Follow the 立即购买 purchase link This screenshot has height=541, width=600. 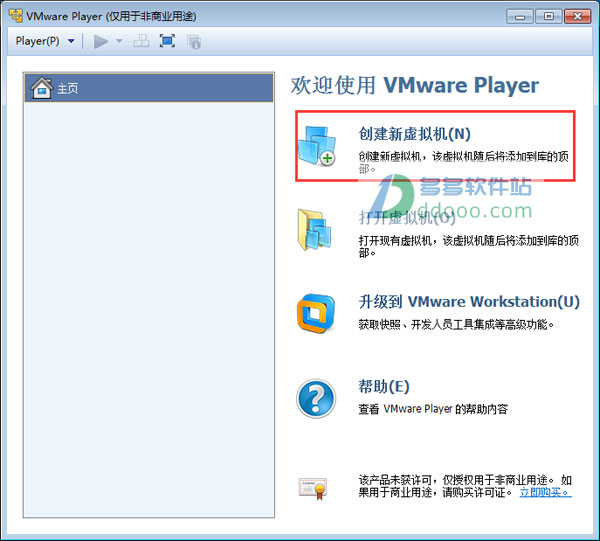[x=545, y=492]
